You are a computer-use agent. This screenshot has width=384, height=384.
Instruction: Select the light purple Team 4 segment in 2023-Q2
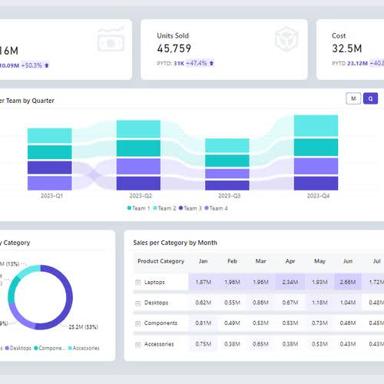point(138,166)
